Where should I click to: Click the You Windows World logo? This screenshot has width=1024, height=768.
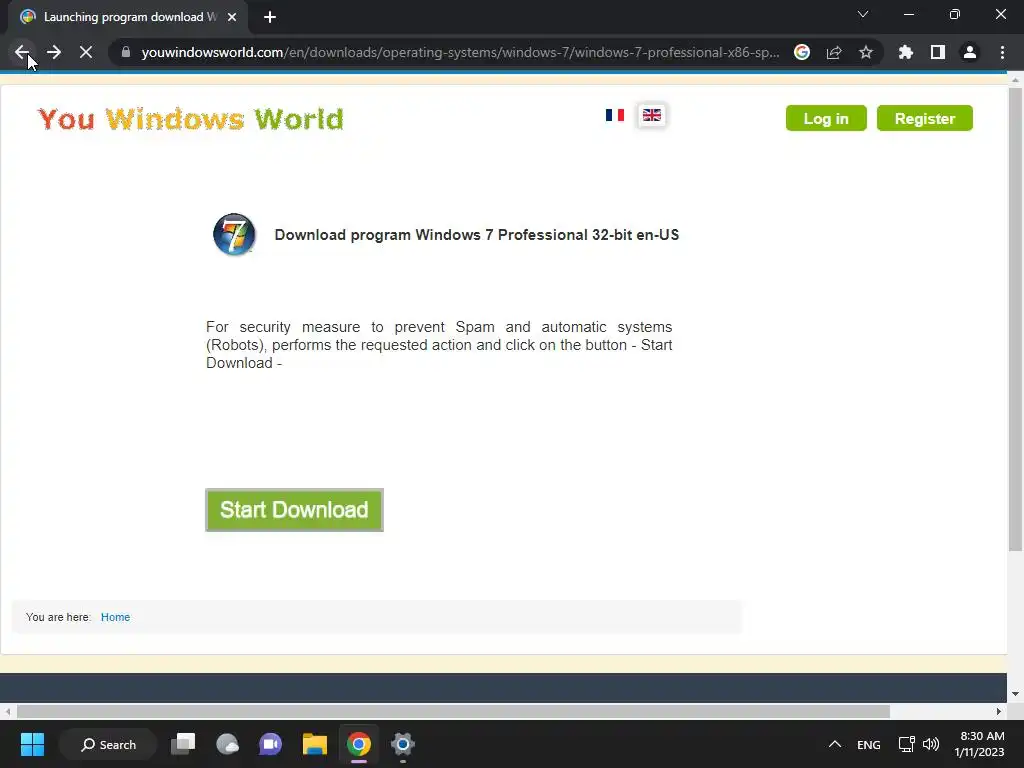click(x=190, y=119)
